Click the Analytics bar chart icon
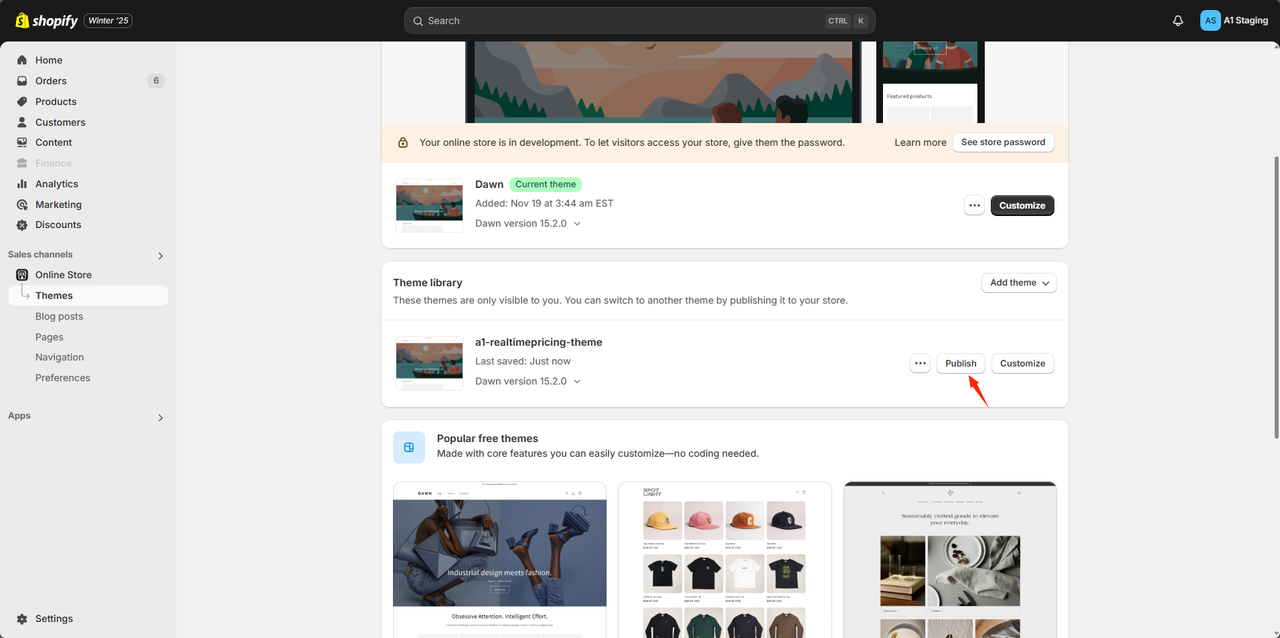 tap(22, 184)
